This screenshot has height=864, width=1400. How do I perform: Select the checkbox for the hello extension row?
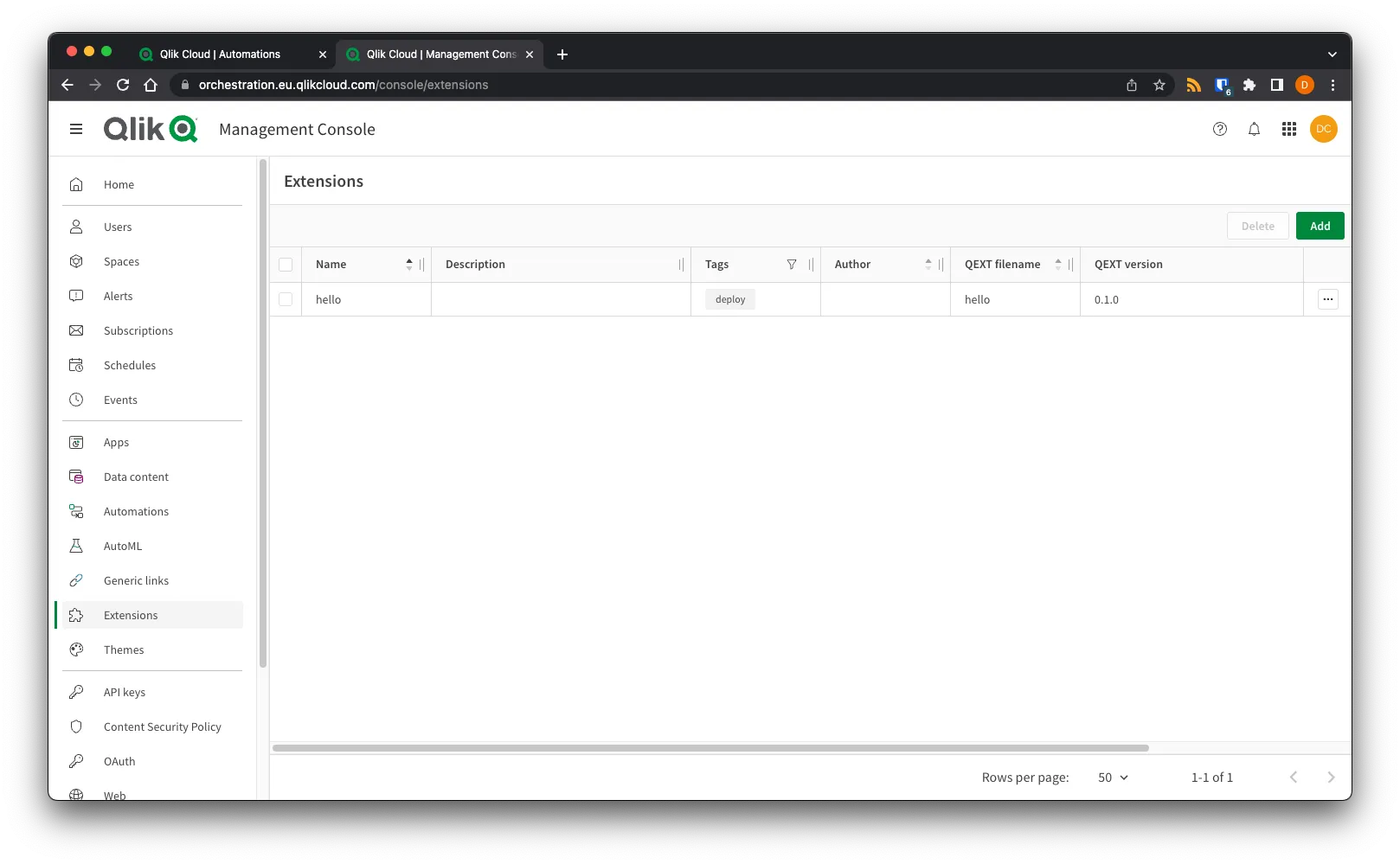286,299
